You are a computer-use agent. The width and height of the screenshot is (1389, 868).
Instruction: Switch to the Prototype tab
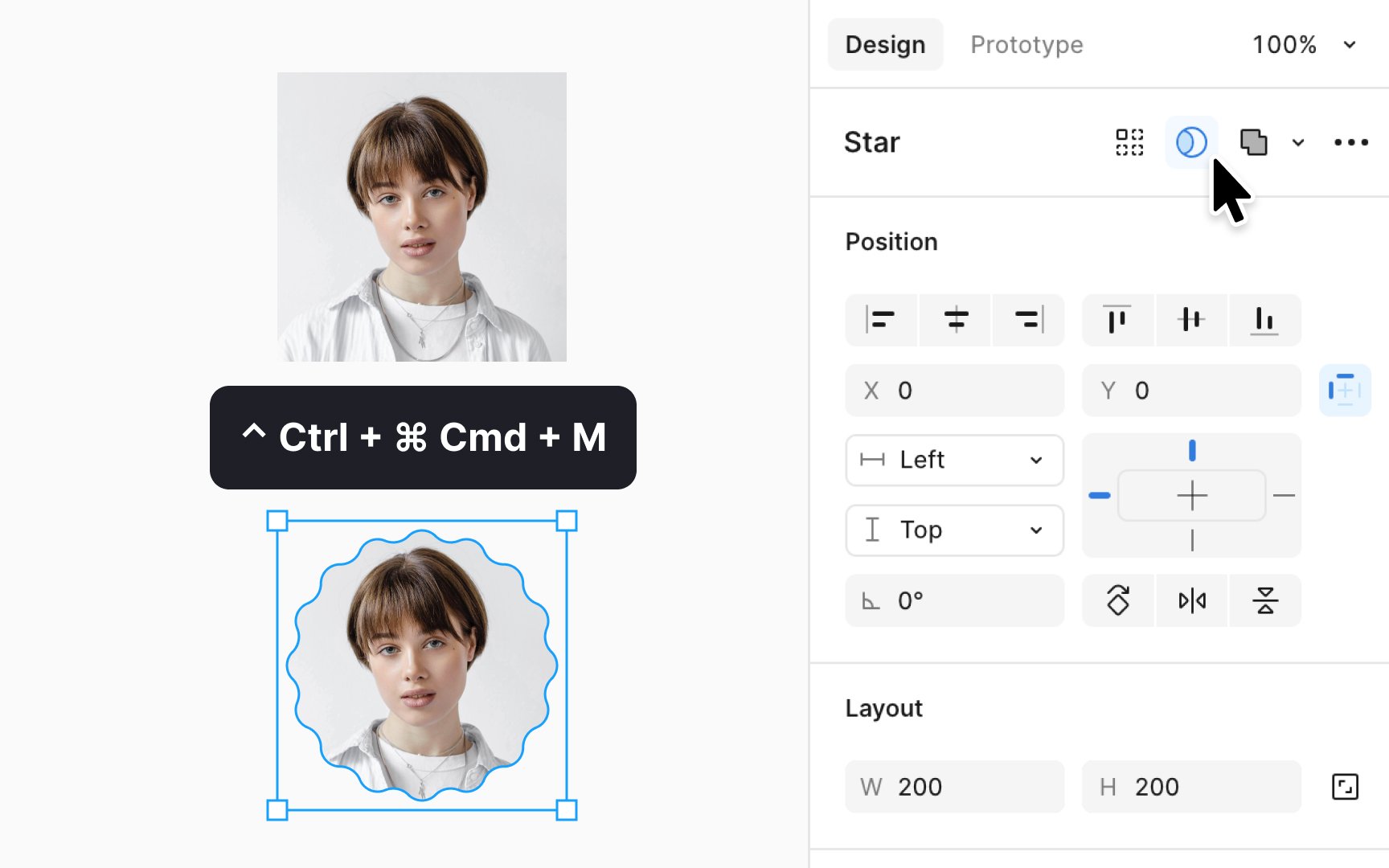point(1026,44)
